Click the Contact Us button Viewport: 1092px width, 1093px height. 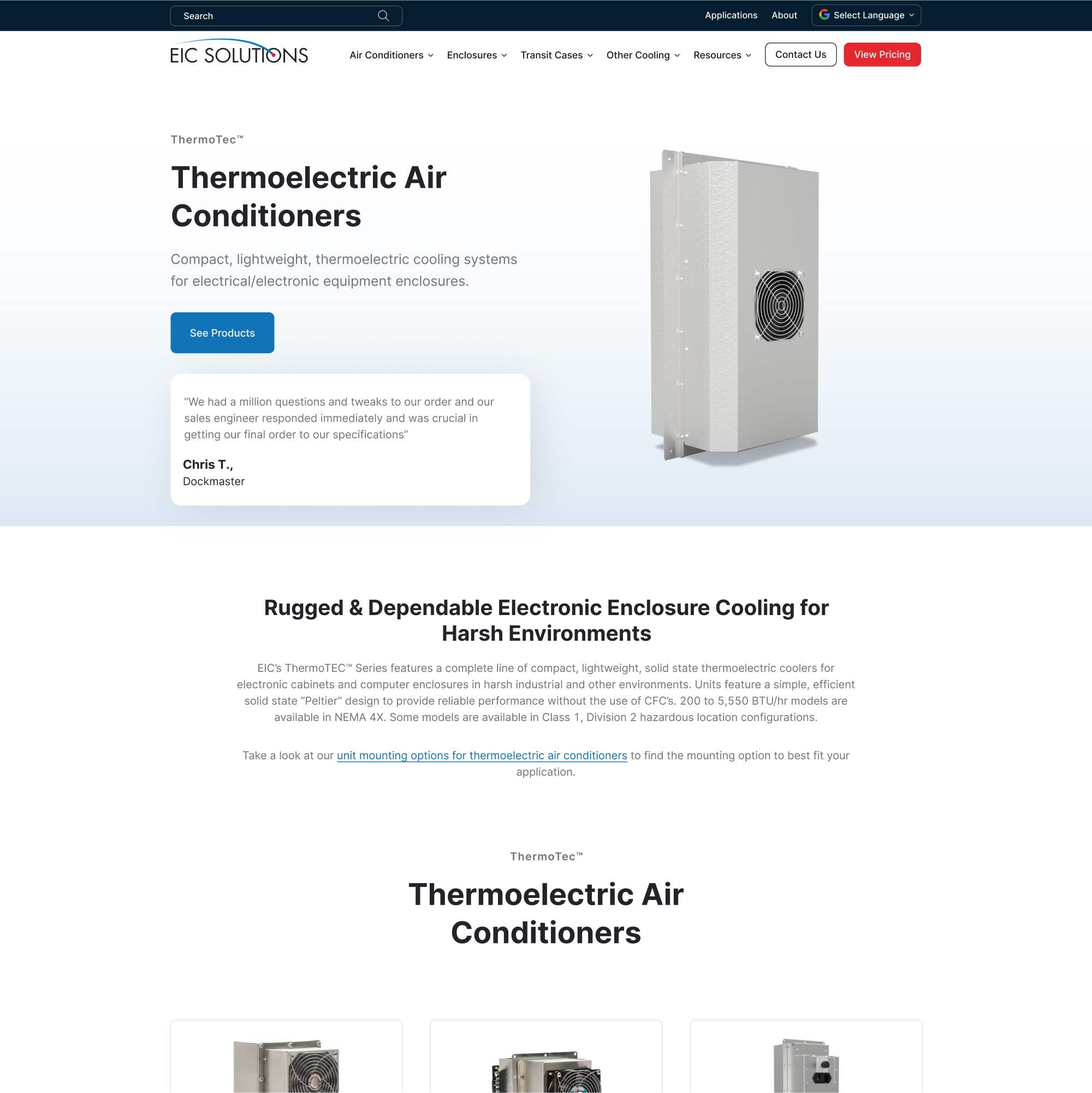[800, 55]
